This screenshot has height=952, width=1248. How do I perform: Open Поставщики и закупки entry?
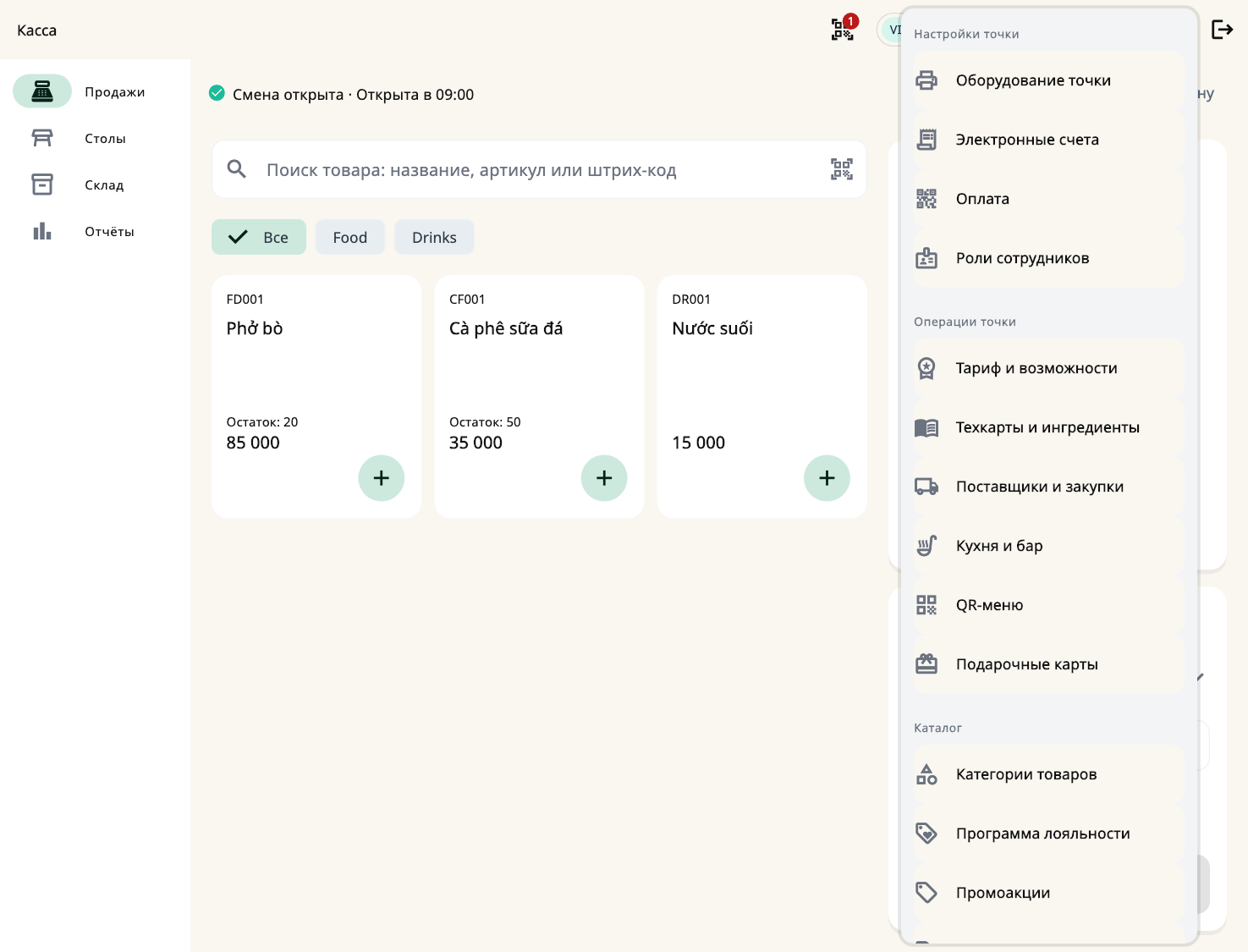coord(1048,487)
